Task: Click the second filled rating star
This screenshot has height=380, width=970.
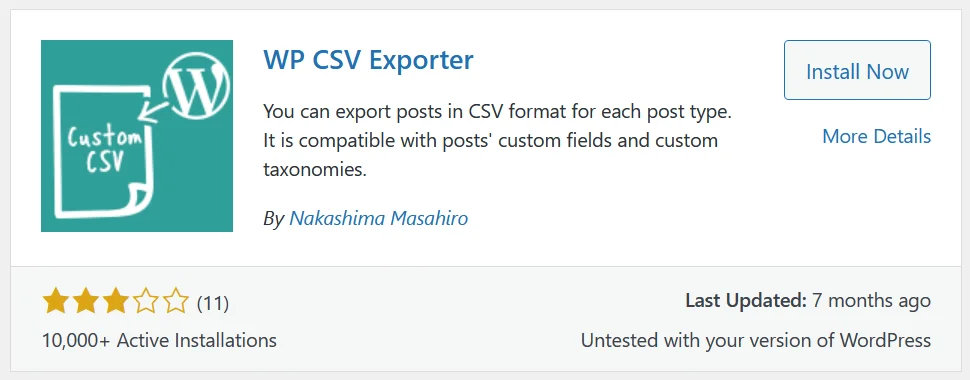Action: point(85,301)
